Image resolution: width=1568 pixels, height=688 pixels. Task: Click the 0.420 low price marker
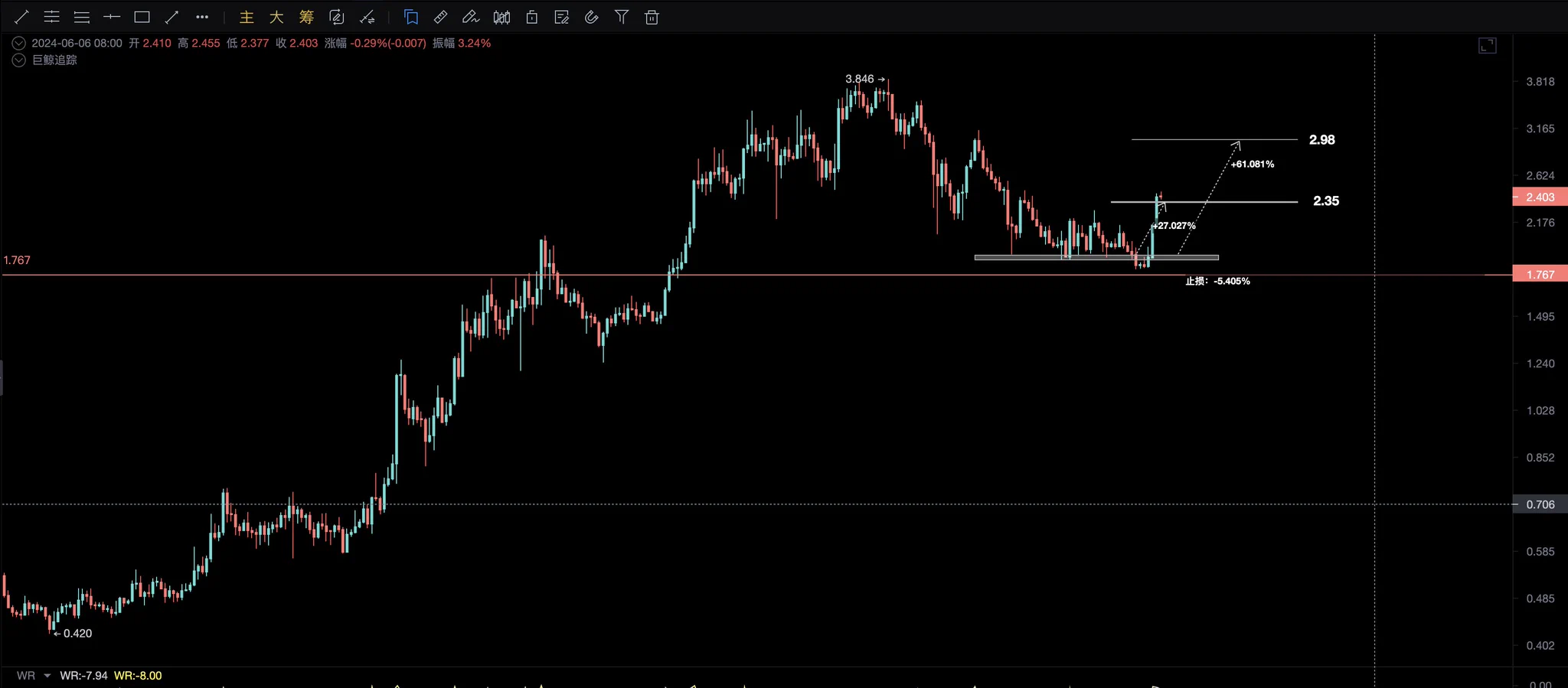click(73, 633)
